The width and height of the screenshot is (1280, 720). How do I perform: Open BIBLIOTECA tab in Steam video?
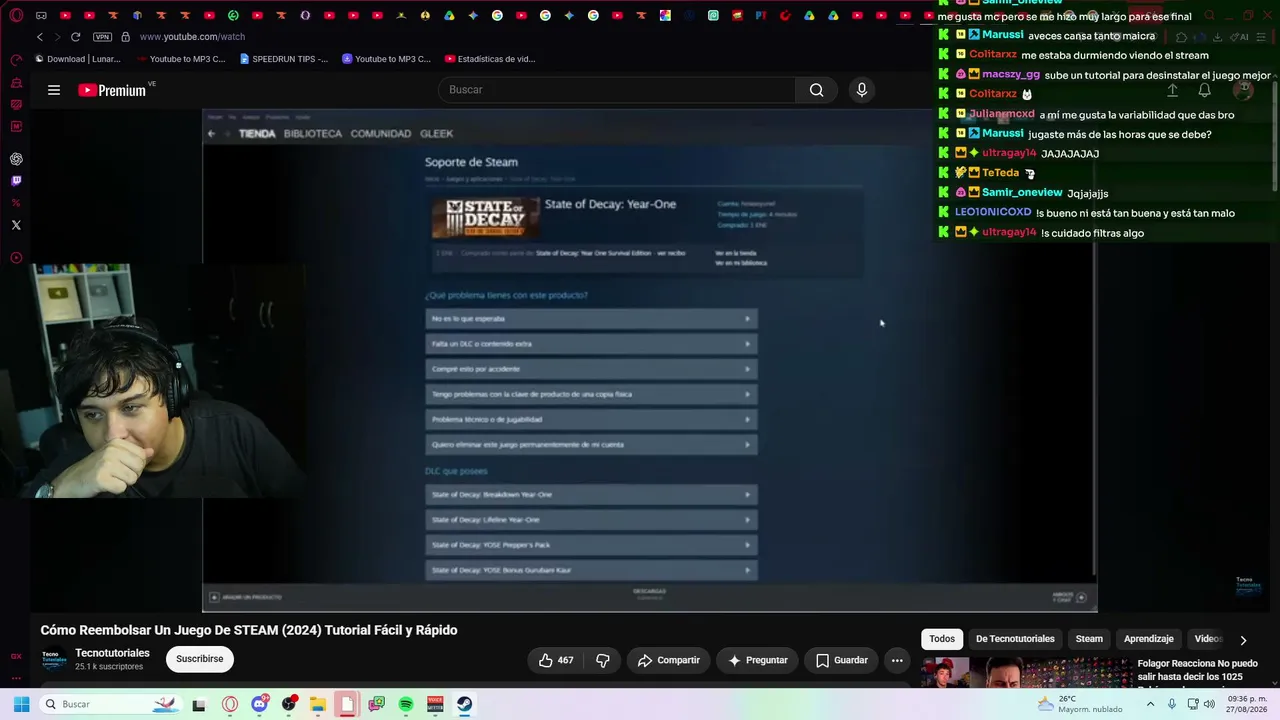pos(313,134)
